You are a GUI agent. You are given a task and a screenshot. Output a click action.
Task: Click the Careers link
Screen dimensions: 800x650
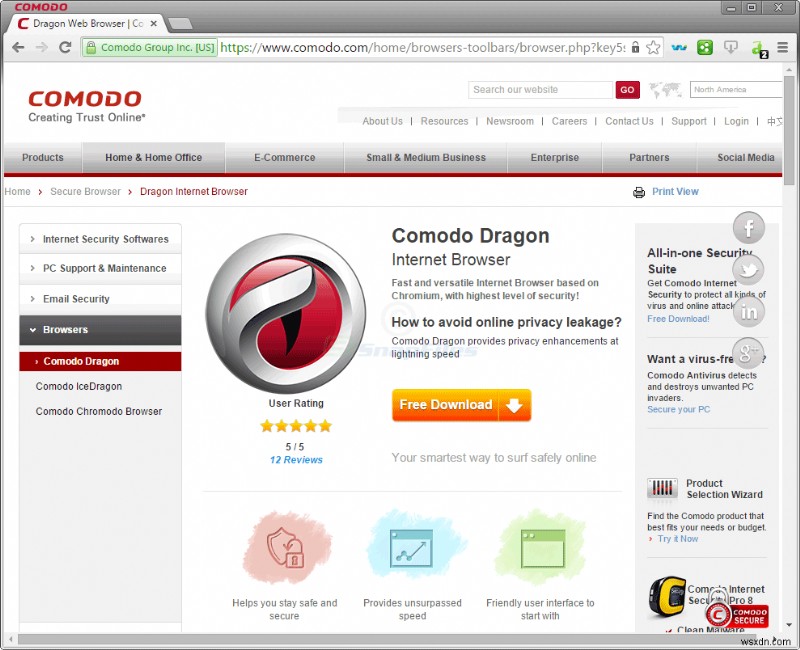click(x=569, y=121)
